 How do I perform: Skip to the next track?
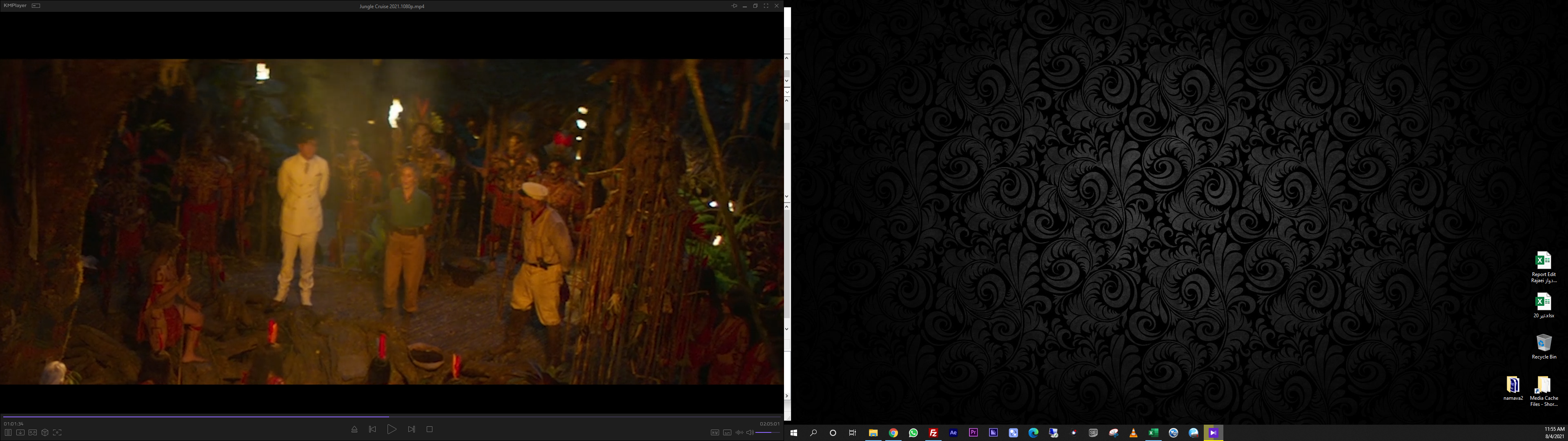pos(412,430)
